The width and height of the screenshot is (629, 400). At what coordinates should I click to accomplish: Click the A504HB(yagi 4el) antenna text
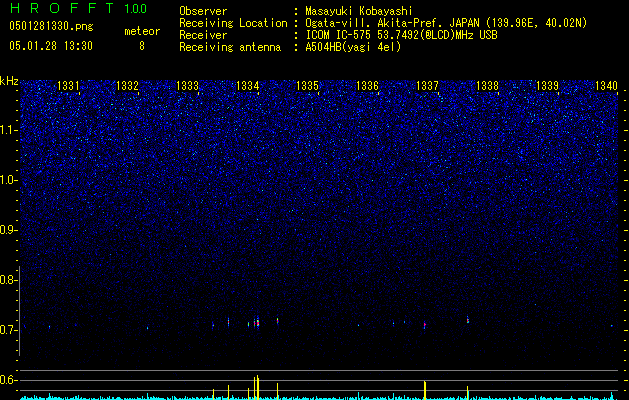353,47
